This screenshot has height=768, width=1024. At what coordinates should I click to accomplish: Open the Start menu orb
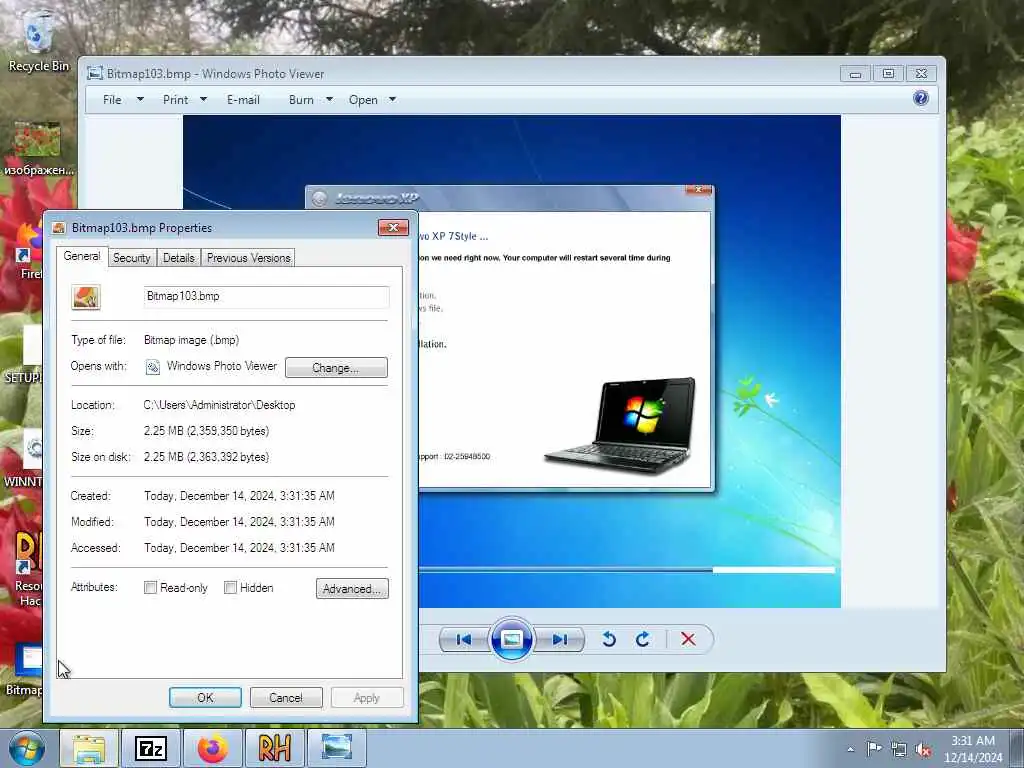click(27, 748)
